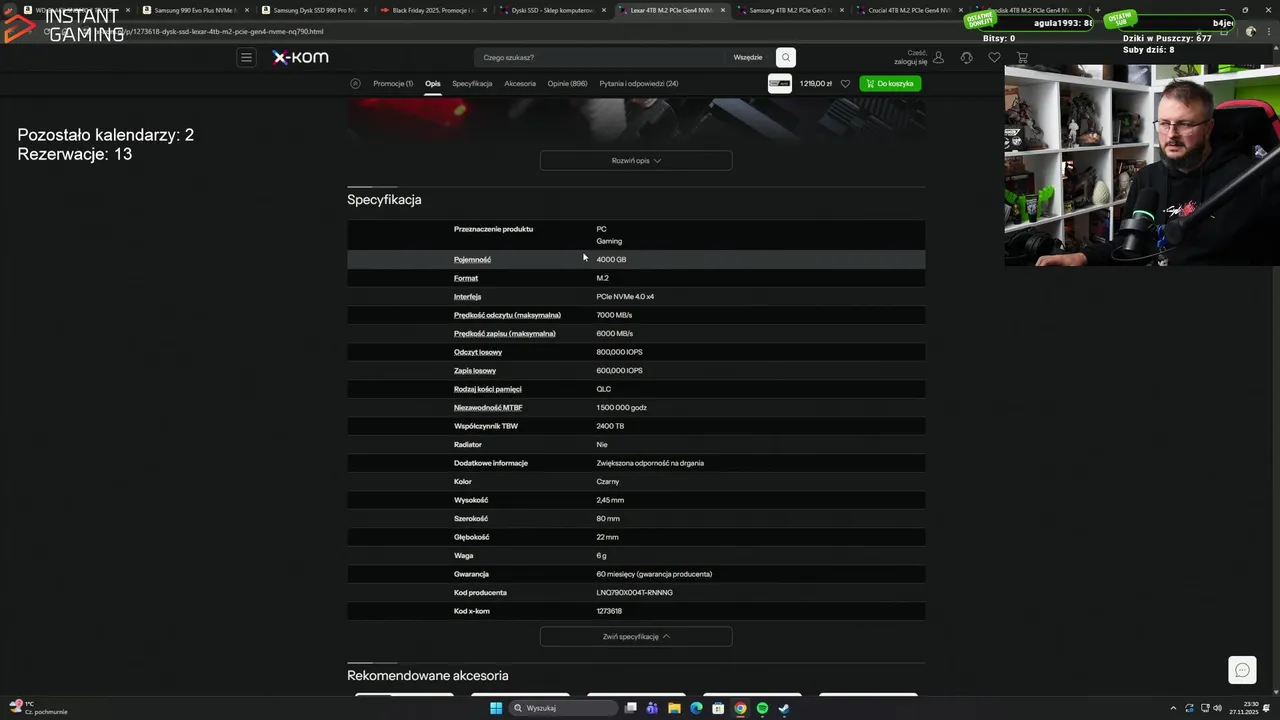Image resolution: width=1280 pixels, height=720 pixels.
Task: Open the shopping cart icon
Action: pyautogui.click(x=1022, y=57)
